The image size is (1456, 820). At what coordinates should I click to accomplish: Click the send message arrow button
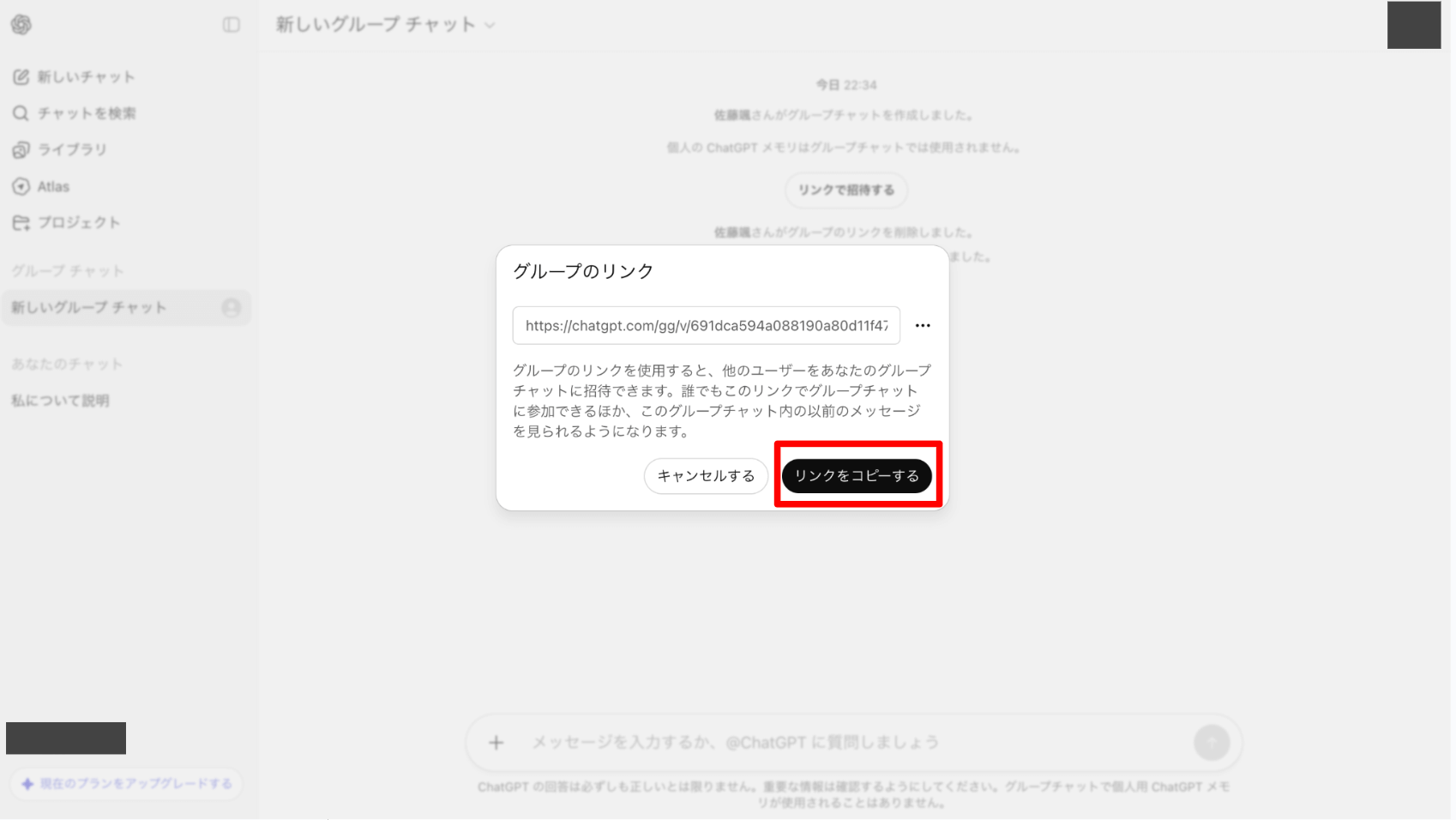click(x=1211, y=743)
